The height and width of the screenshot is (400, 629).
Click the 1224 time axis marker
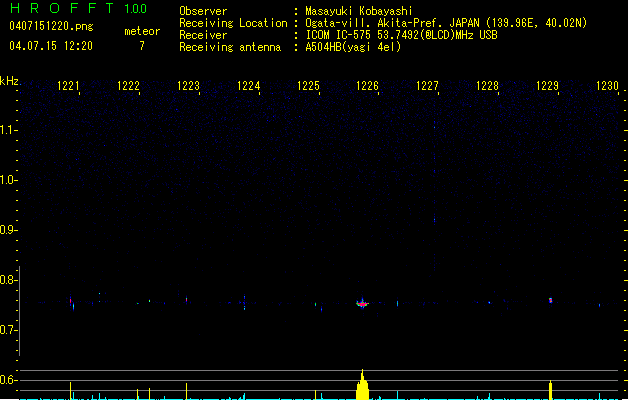tap(248, 86)
